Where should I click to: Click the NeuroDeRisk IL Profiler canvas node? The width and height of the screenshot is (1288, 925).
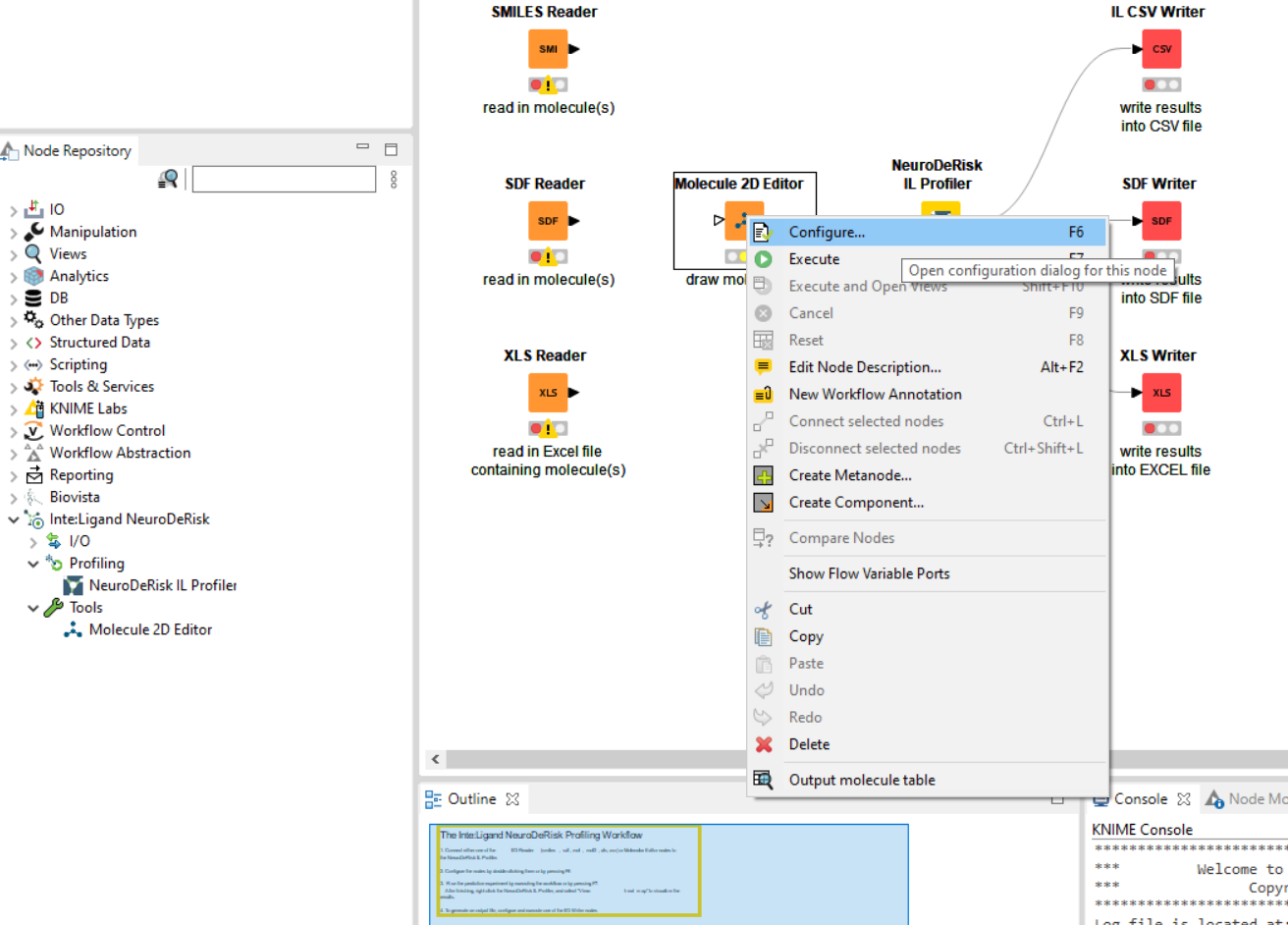[x=940, y=209]
